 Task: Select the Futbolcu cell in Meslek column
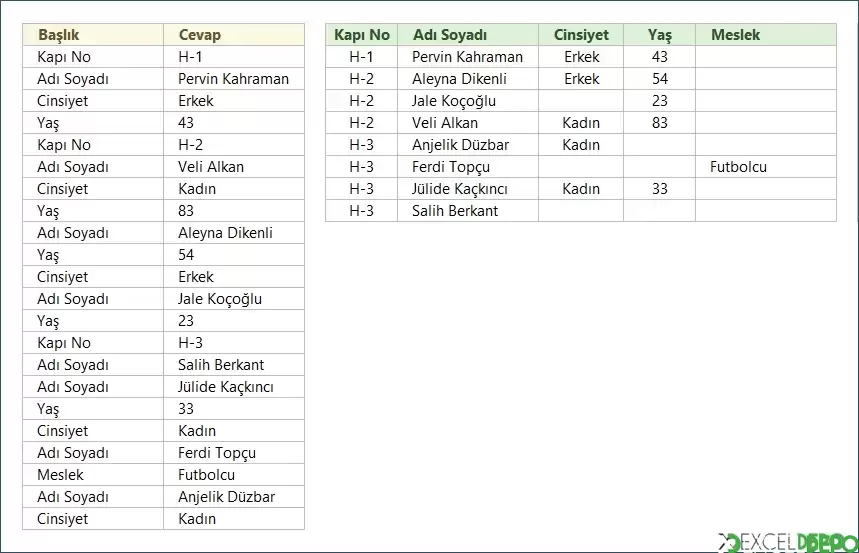point(766,167)
